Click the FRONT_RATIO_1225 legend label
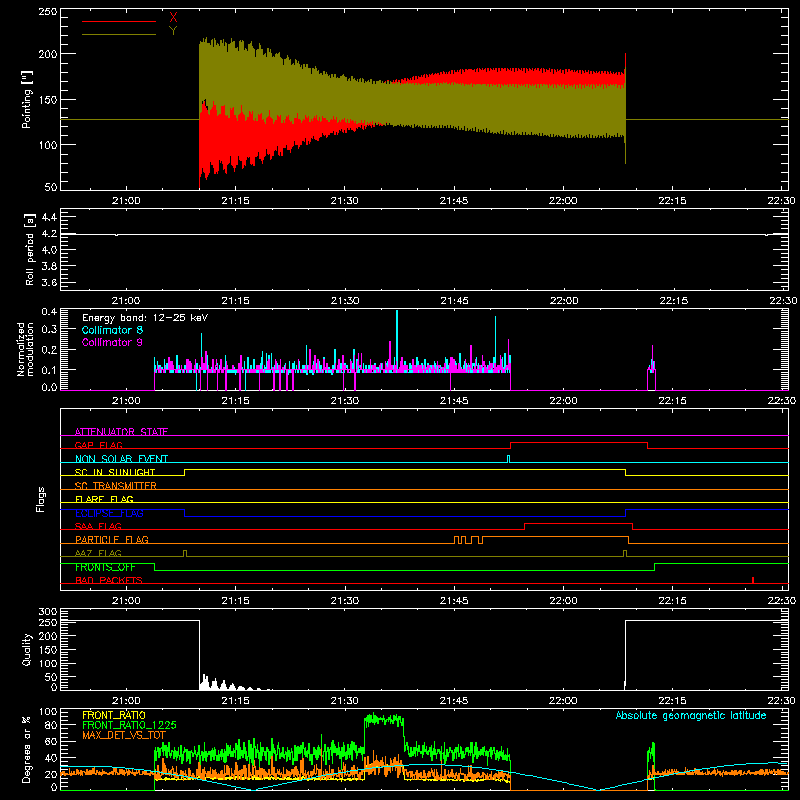The image size is (800, 800). pos(129,725)
